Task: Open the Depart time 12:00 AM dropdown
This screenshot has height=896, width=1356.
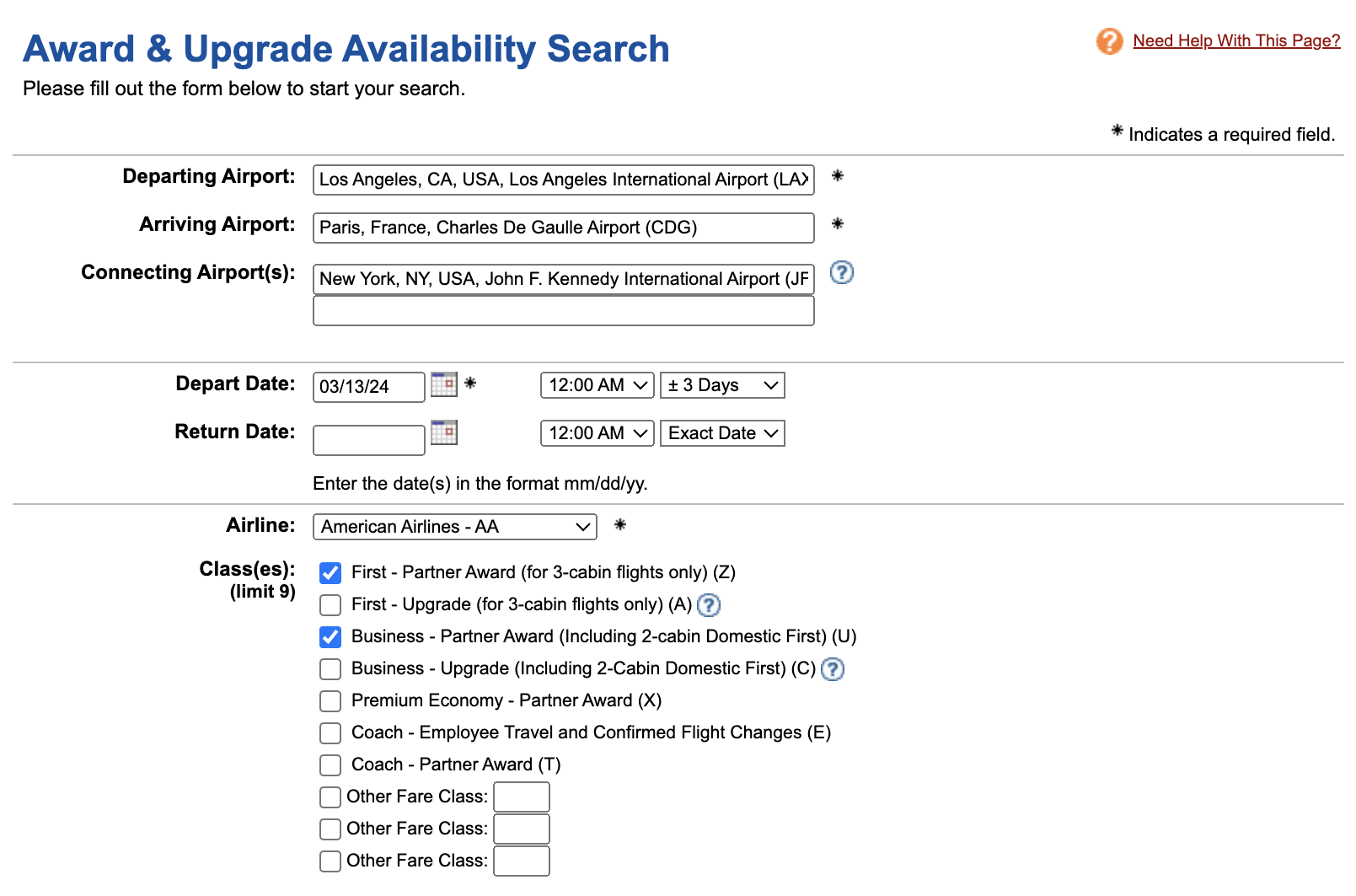Action: coord(598,385)
